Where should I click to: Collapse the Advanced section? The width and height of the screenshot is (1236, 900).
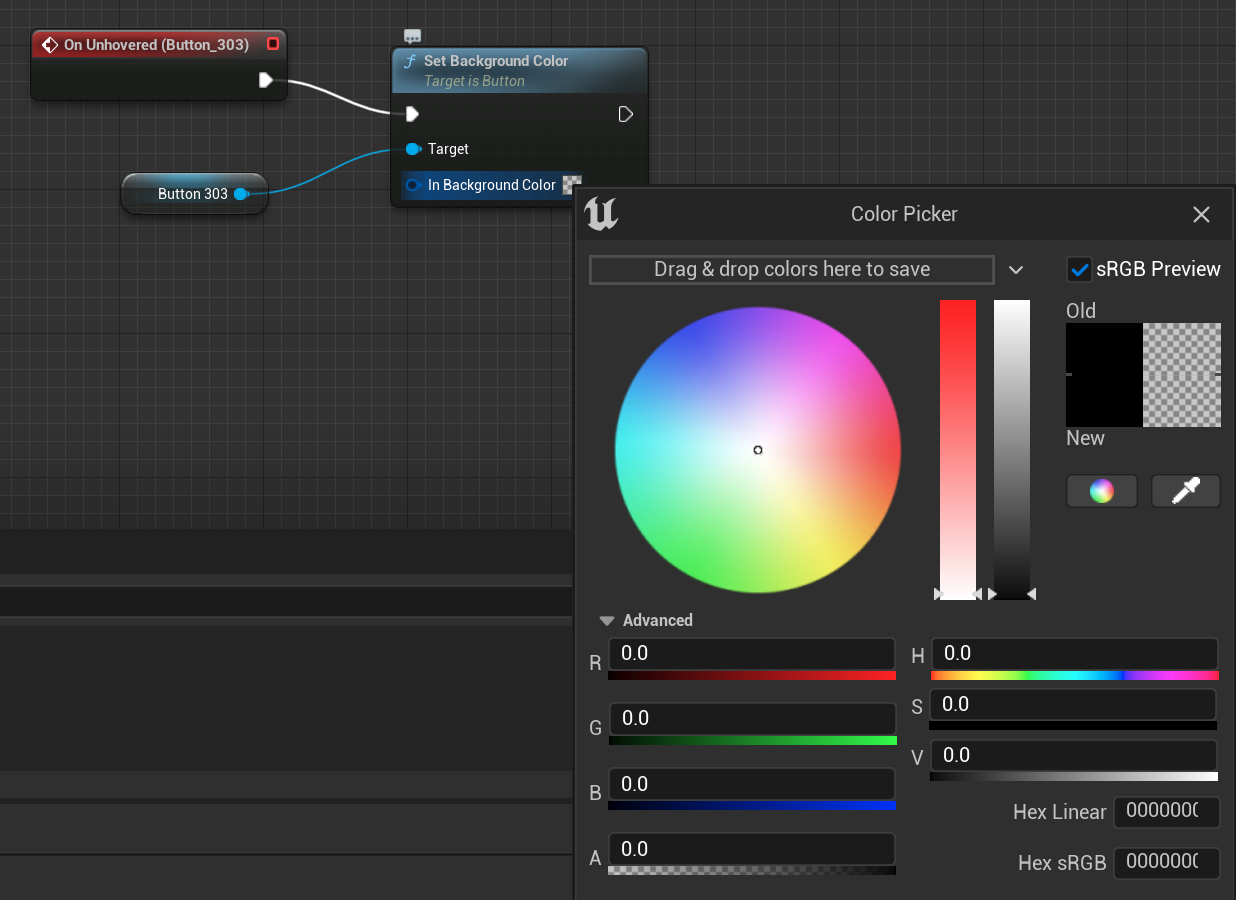point(606,621)
